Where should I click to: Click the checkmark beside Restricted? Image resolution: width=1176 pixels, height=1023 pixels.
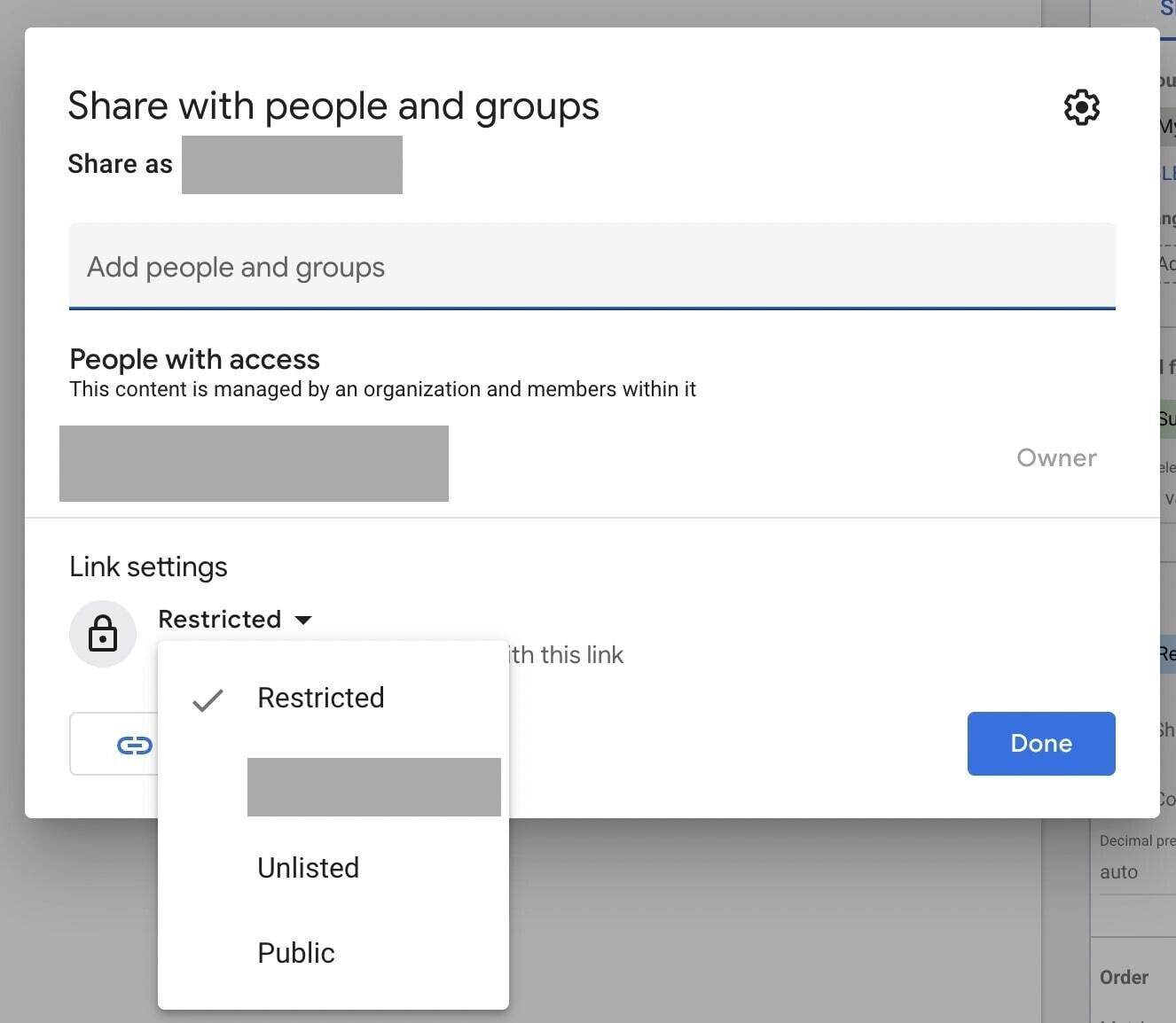tap(208, 699)
